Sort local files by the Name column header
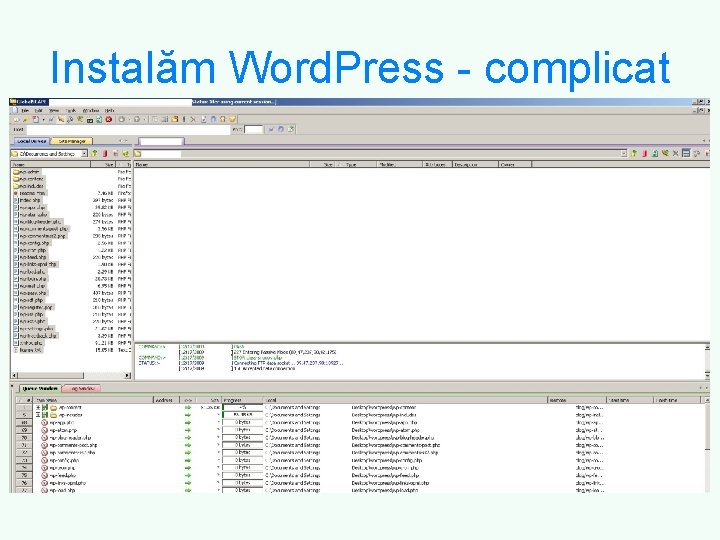 tap(51, 164)
